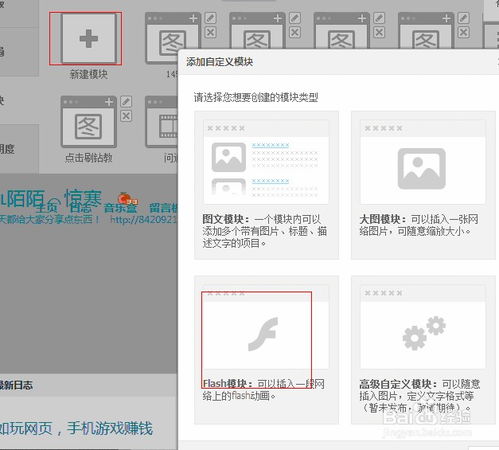Viewport: 499px width, 450px height.
Task: Open the 点击刷钻教 image module
Action: point(89,122)
